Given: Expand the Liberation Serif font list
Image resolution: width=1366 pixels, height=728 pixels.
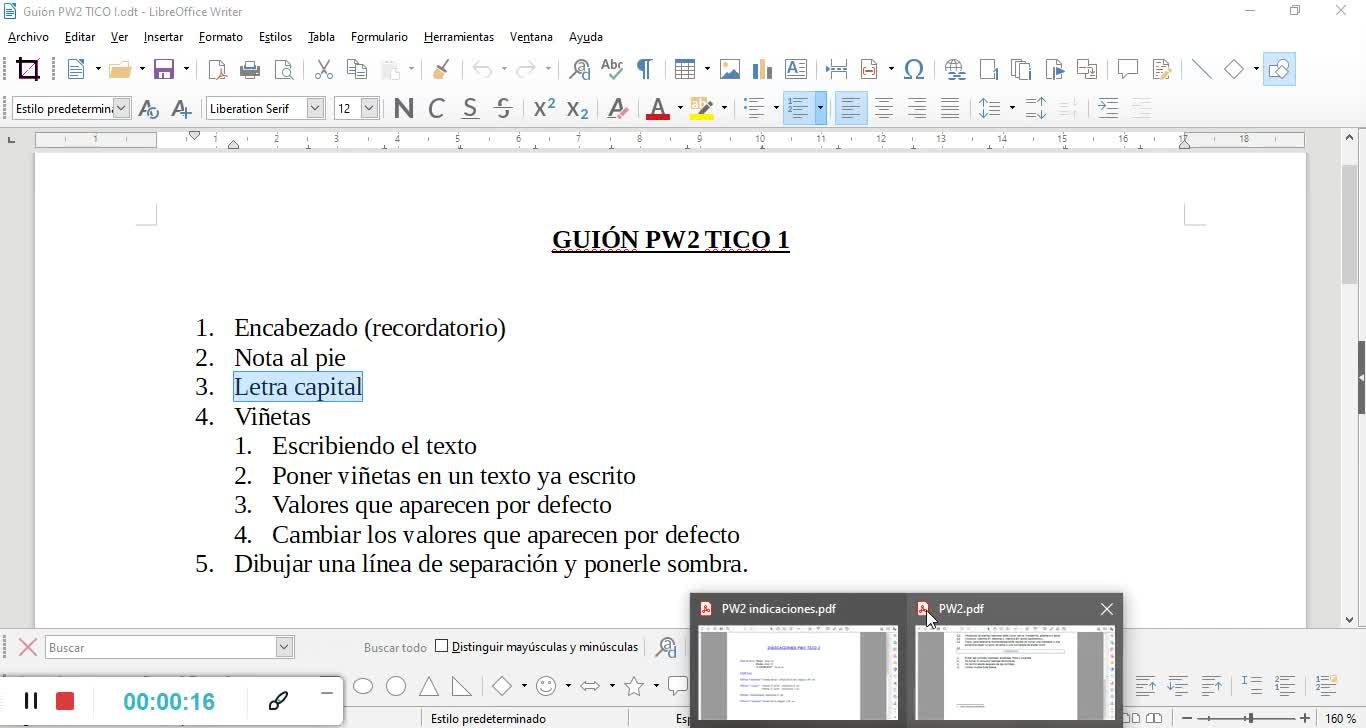Looking at the screenshot, I should tap(315, 108).
